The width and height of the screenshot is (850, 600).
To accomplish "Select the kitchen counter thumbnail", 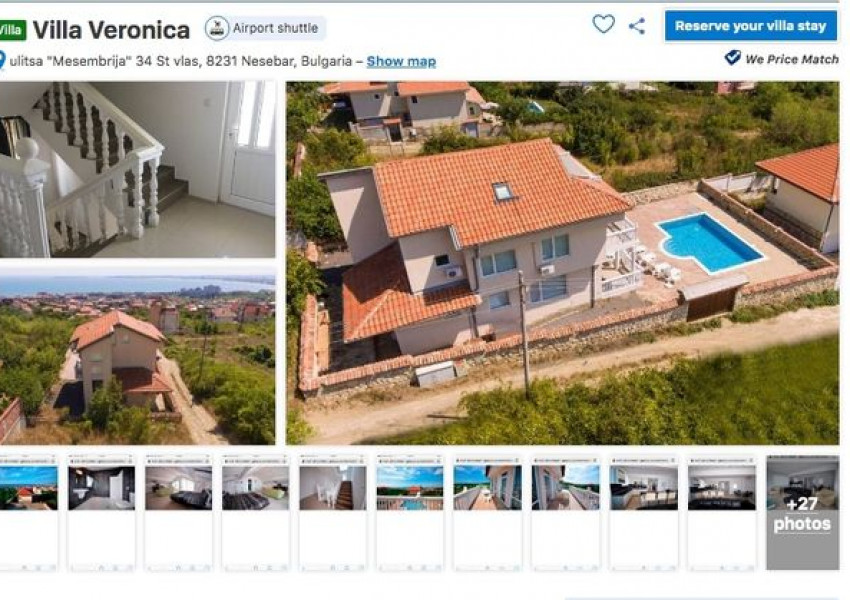I will [x=643, y=487].
